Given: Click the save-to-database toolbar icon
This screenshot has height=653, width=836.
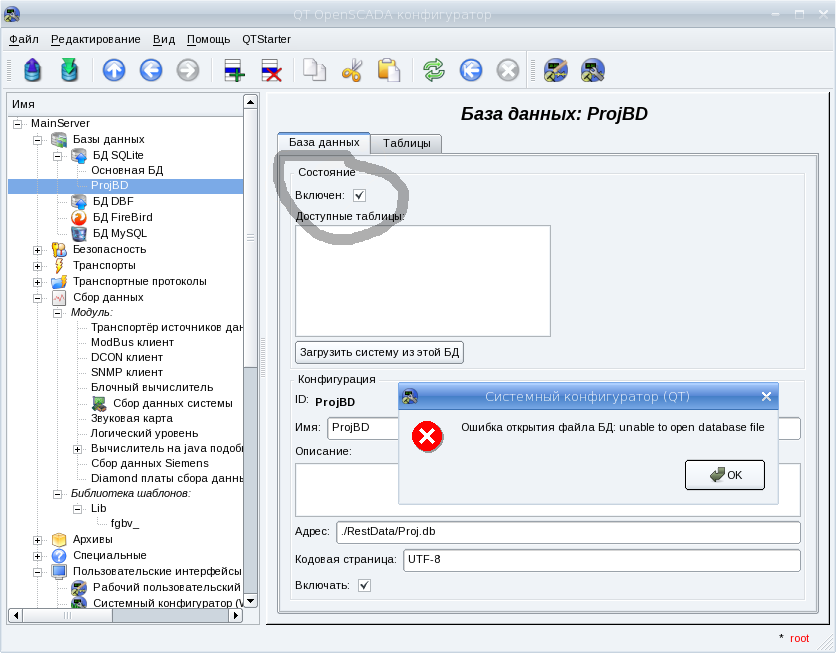Looking at the screenshot, I should pos(69,70).
